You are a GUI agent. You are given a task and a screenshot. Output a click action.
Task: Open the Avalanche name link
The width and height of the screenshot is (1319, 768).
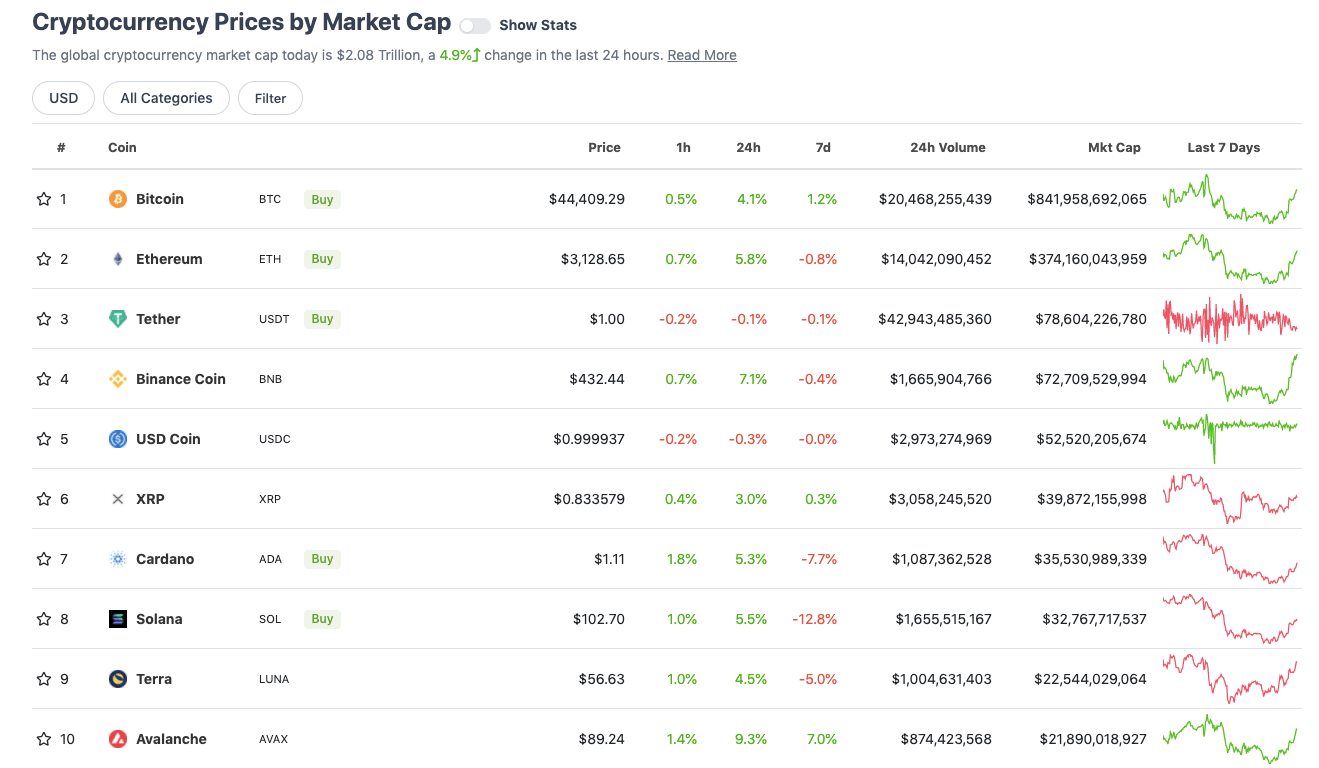click(x=171, y=739)
